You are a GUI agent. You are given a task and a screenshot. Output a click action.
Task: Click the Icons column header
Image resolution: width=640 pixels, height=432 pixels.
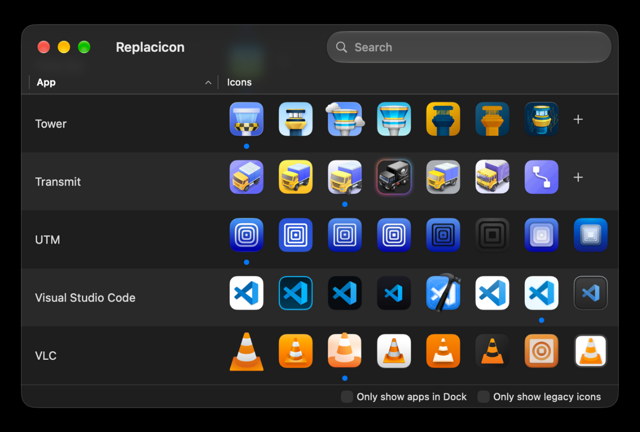[x=239, y=82]
